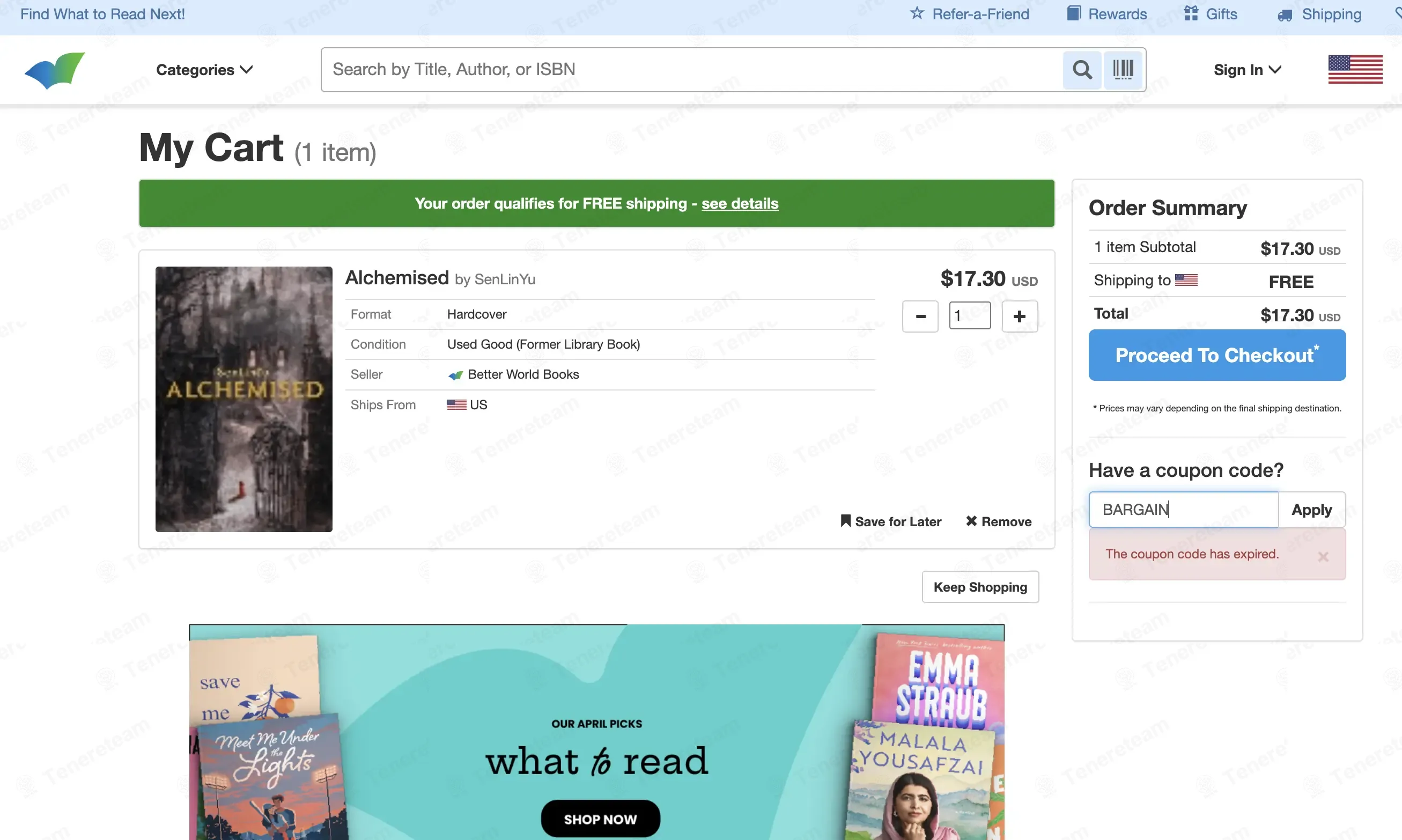
Task: Decrease quantity with the minus button
Action: (x=920, y=316)
